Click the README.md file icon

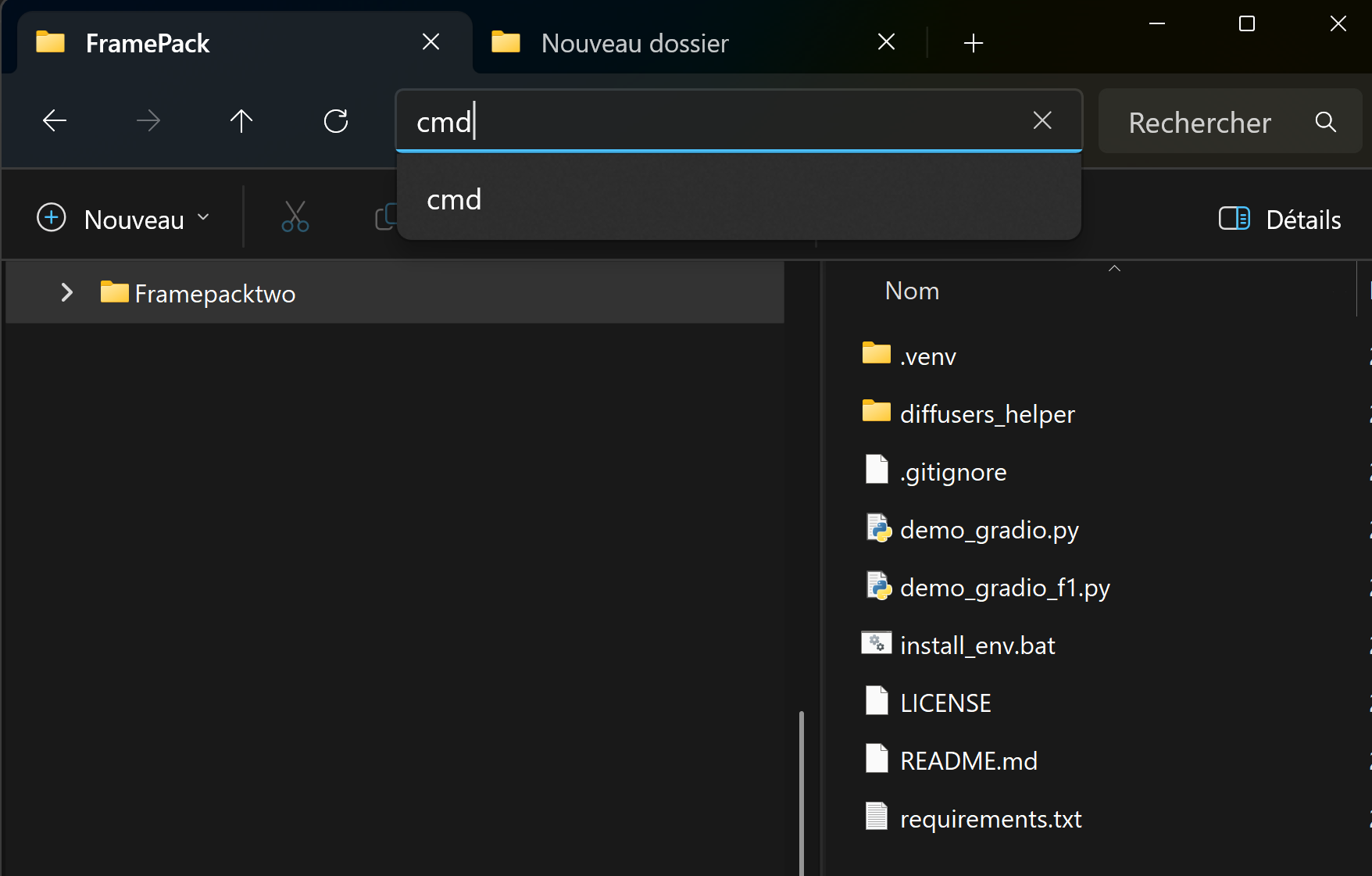tap(877, 758)
